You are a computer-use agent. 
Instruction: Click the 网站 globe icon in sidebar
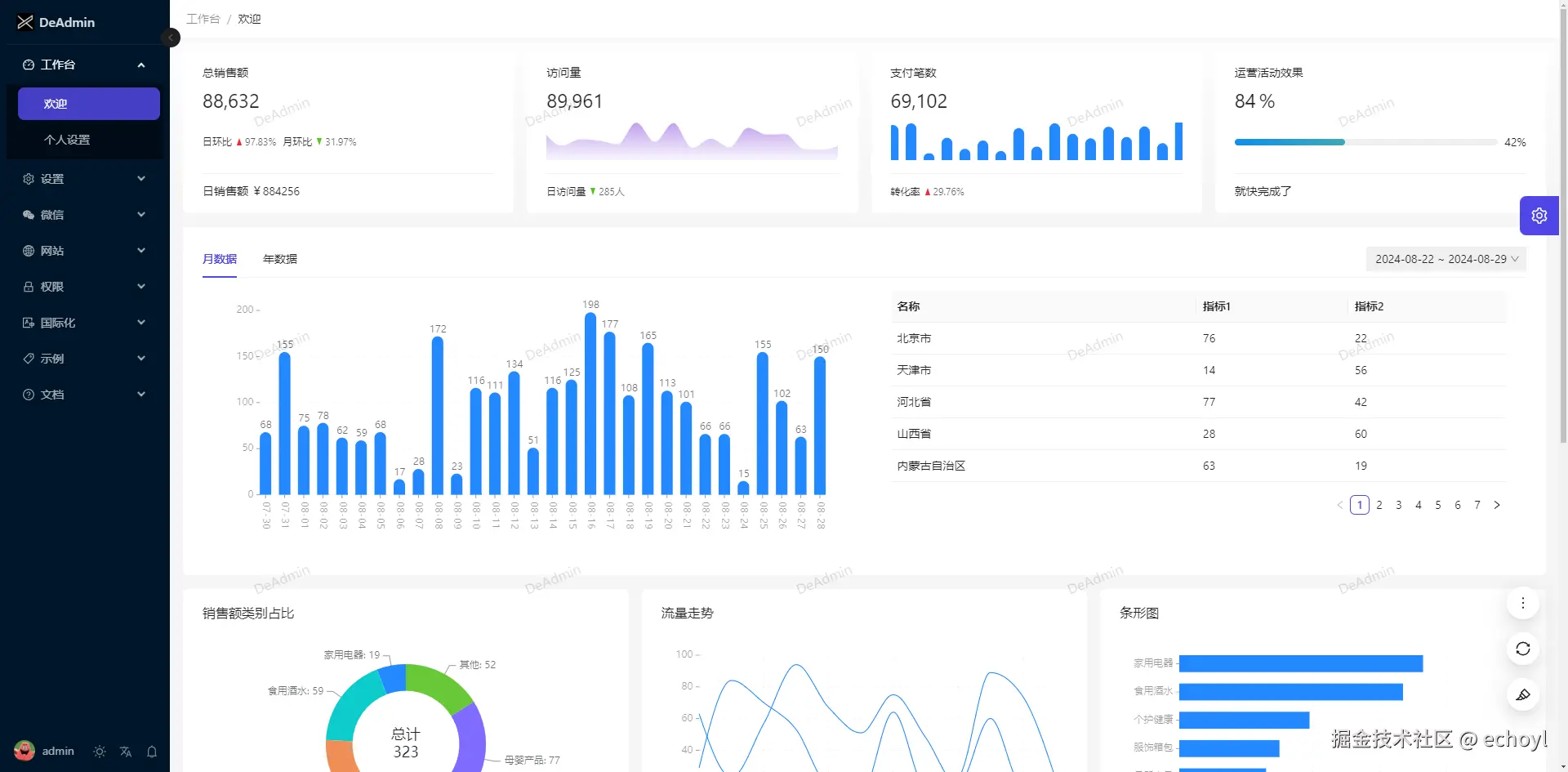29,251
